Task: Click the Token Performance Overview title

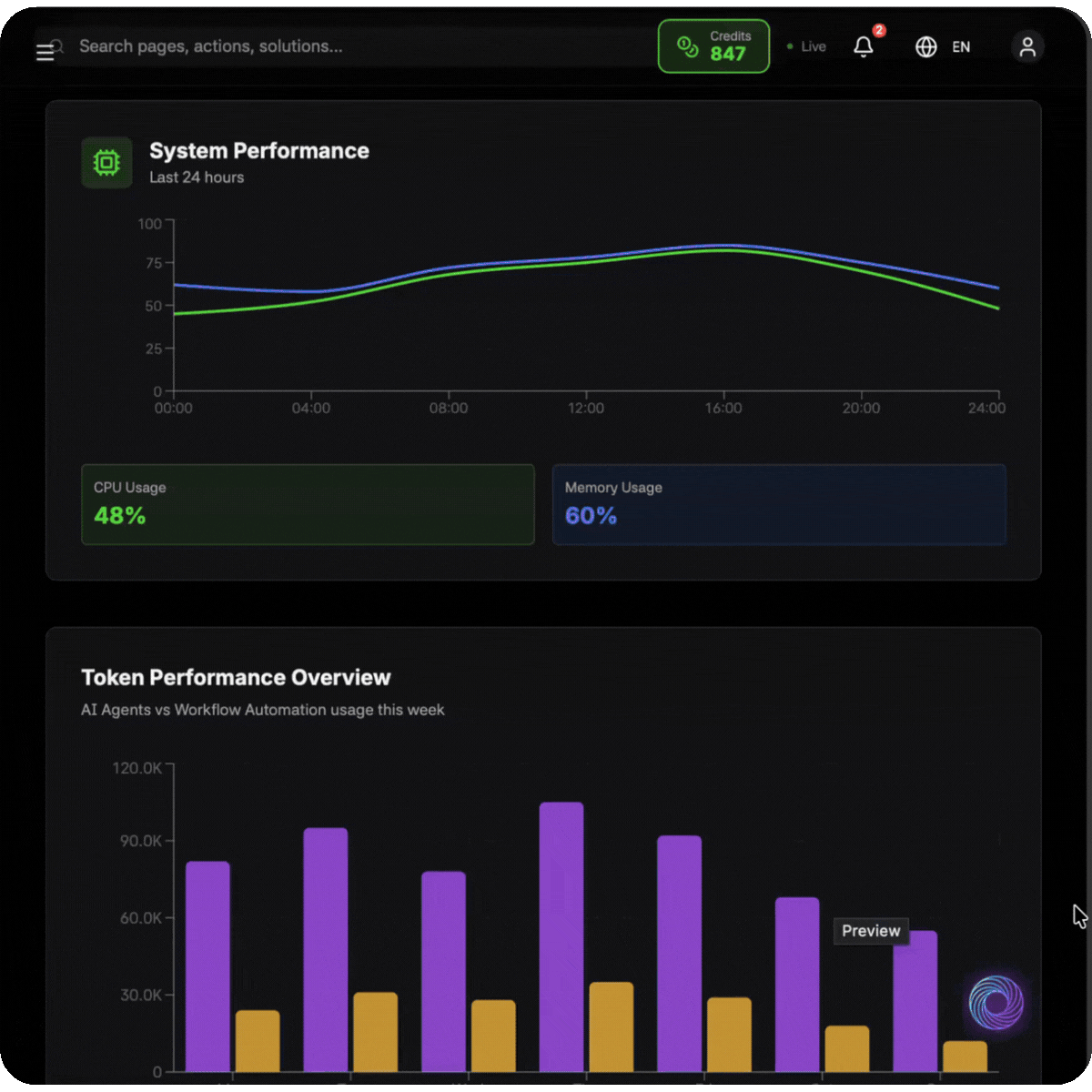Action: tap(236, 678)
